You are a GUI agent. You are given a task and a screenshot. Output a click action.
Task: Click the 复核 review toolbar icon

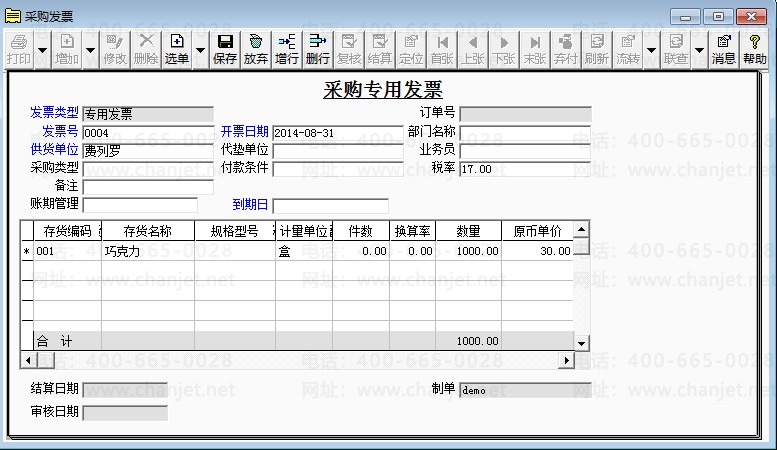click(x=349, y=50)
